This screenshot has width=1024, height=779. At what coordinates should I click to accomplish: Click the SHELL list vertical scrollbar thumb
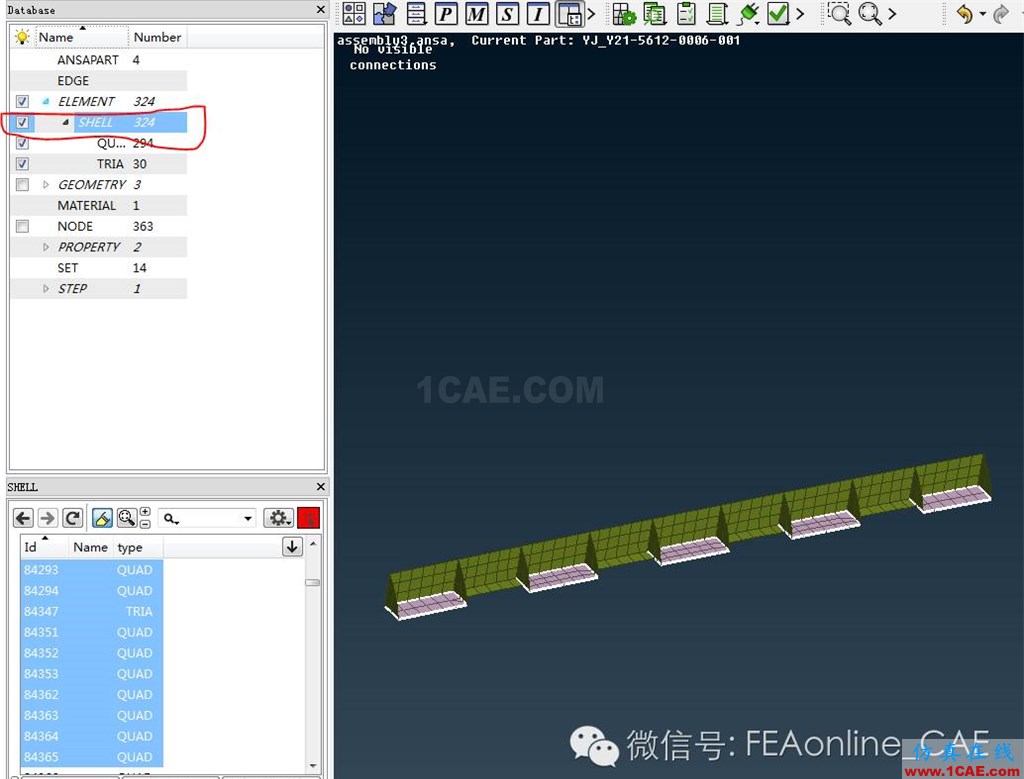[x=313, y=582]
